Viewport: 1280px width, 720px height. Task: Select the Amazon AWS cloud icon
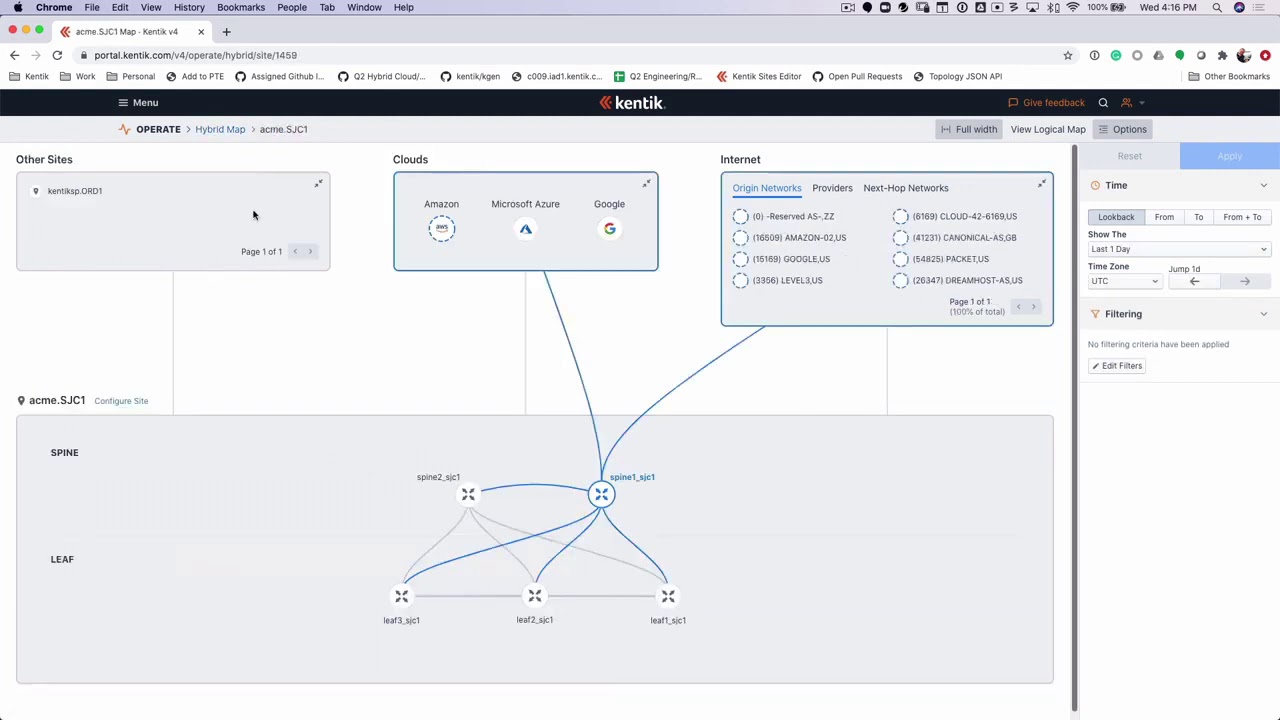pyautogui.click(x=441, y=228)
